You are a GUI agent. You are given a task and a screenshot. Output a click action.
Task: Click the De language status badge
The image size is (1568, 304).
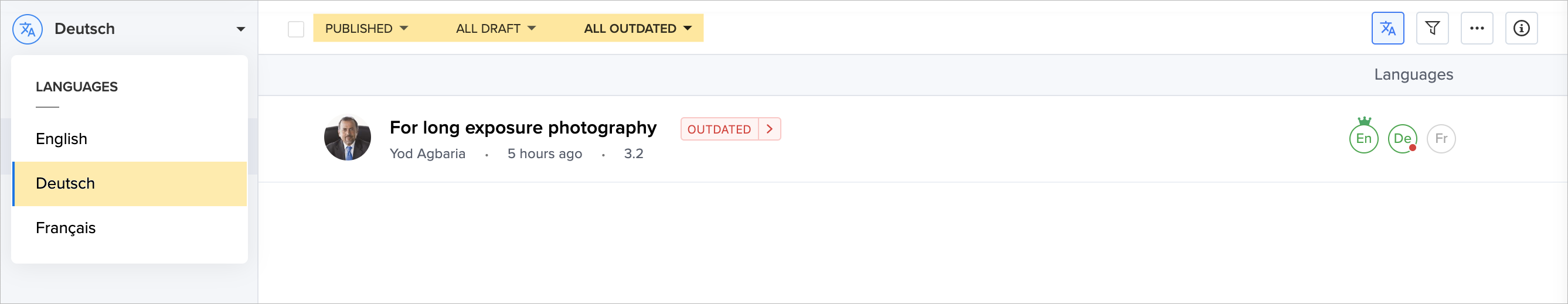pyautogui.click(x=1402, y=139)
